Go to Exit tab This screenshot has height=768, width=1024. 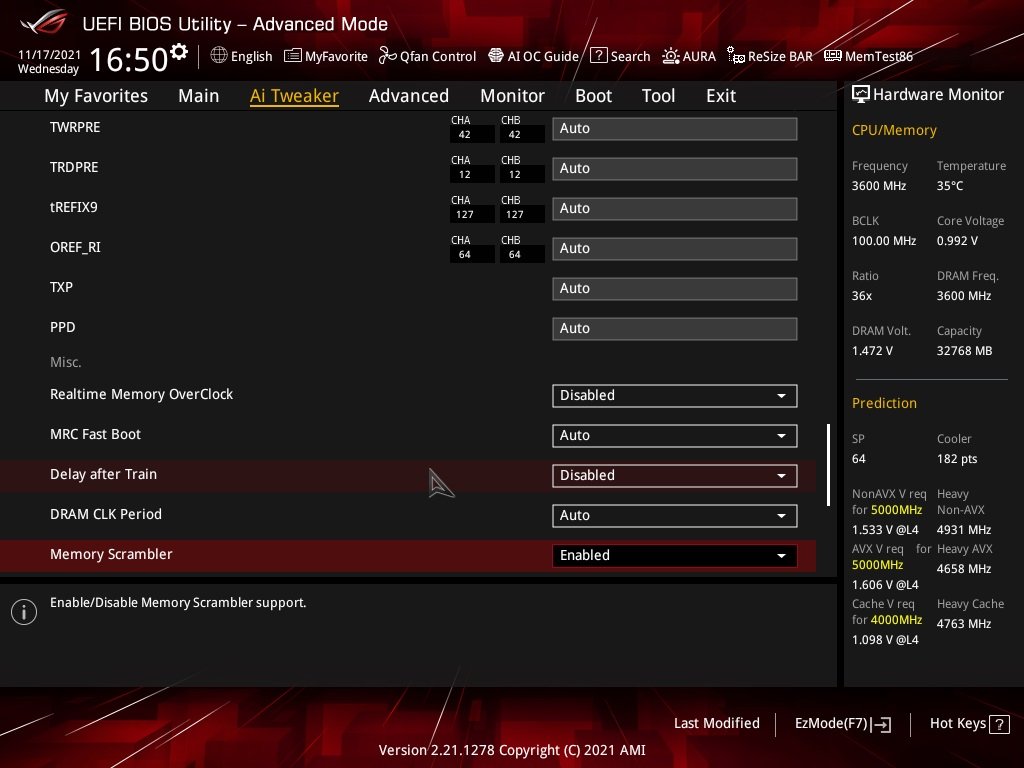tap(721, 96)
